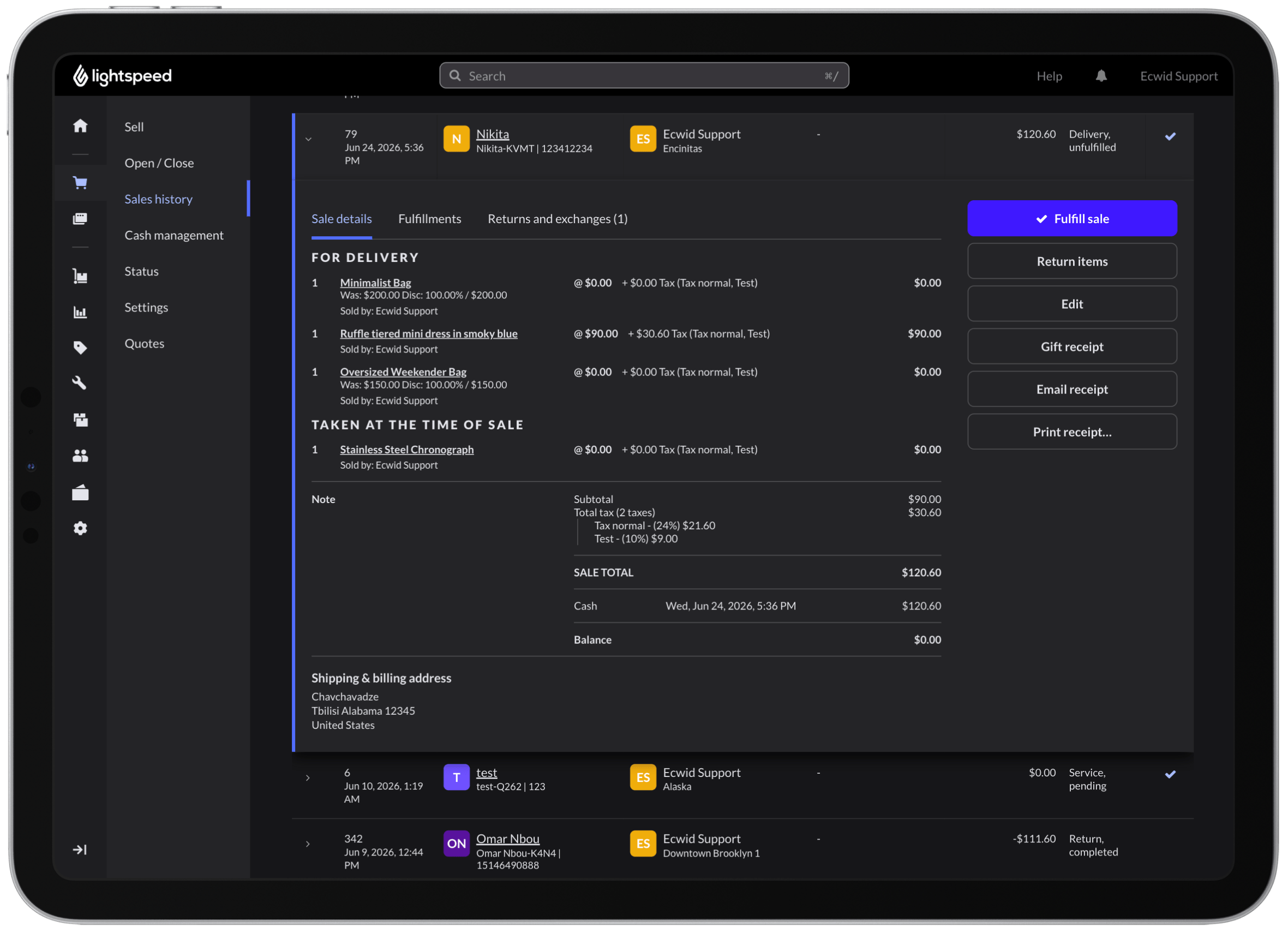Screen dimensions: 1288x933
Task: Switch to Fulfillments tab
Action: point(430,219)
